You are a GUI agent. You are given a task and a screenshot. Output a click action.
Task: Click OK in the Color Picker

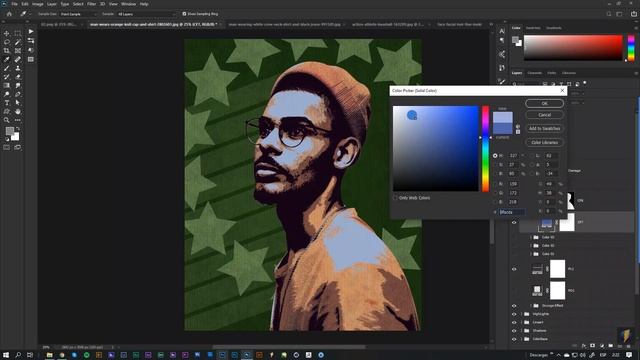tap(544, 103)
